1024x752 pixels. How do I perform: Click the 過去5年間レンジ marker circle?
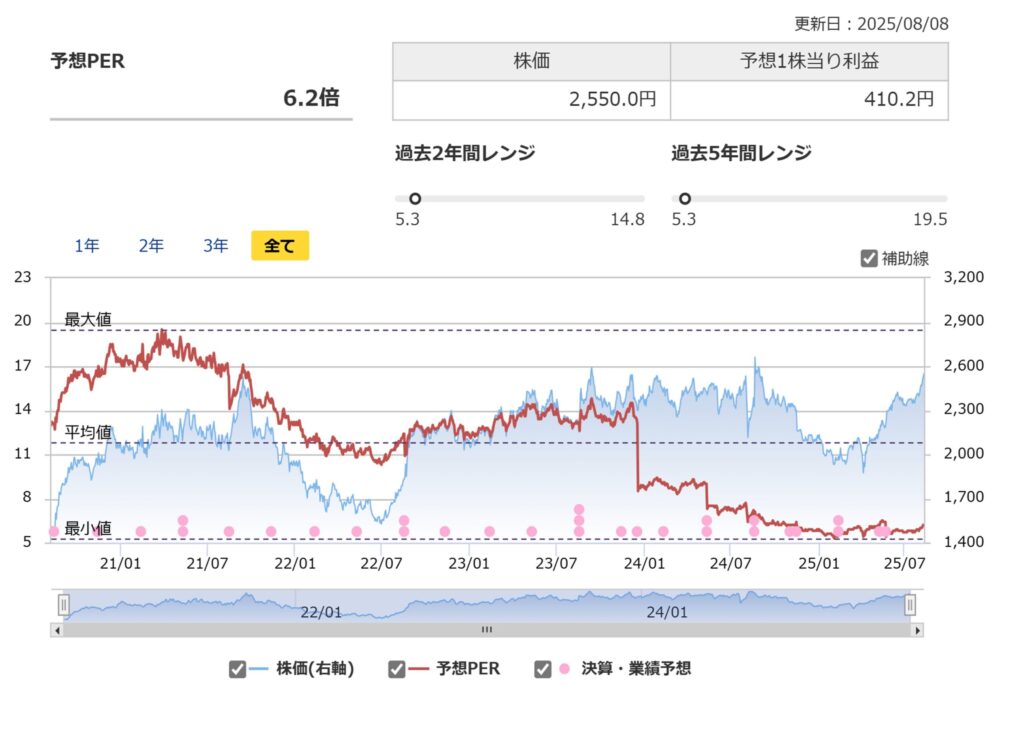pyautogui.click(x=684, y=198)
